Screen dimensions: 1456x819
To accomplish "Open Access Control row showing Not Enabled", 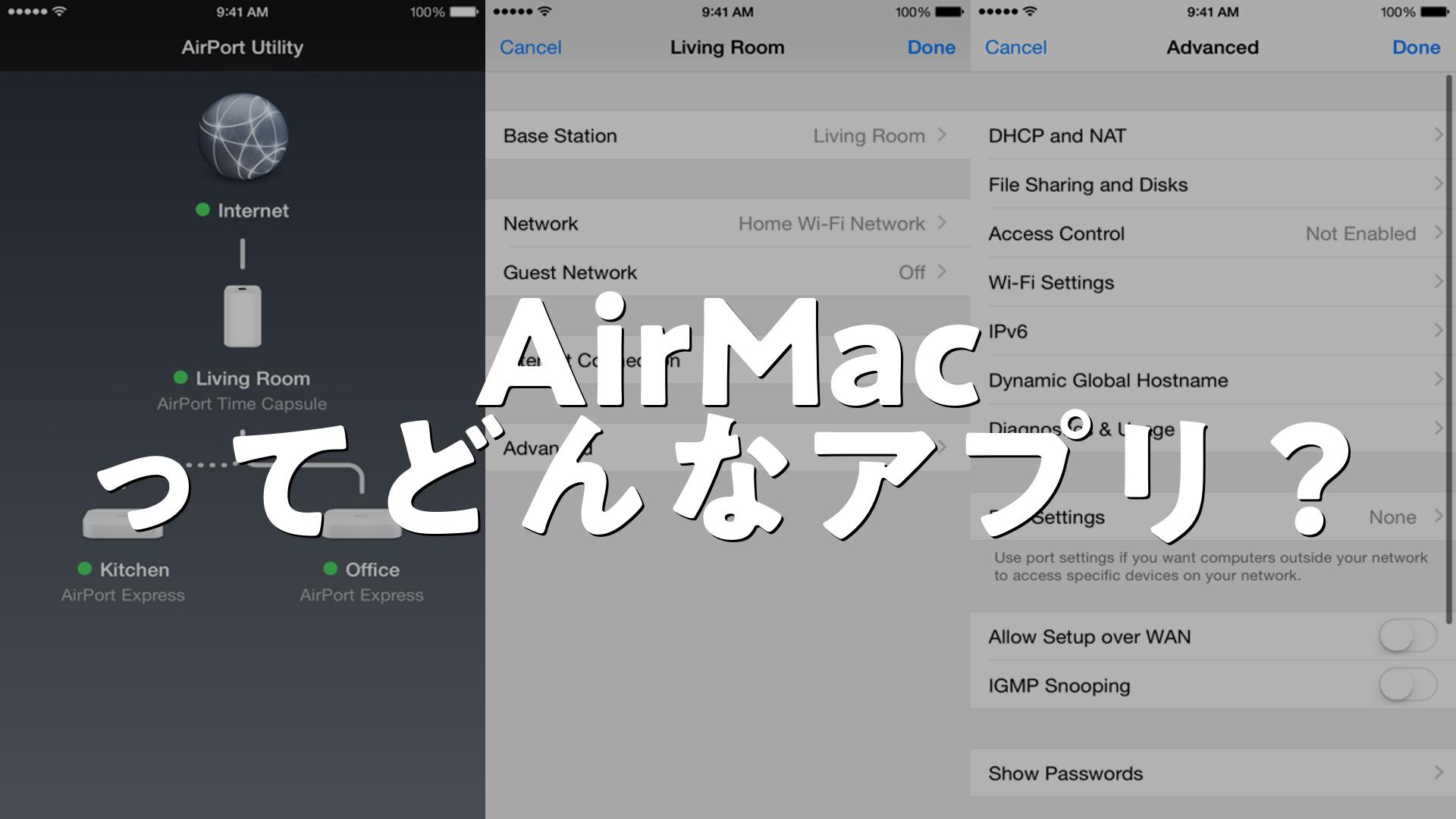I will click(1213, 233).
